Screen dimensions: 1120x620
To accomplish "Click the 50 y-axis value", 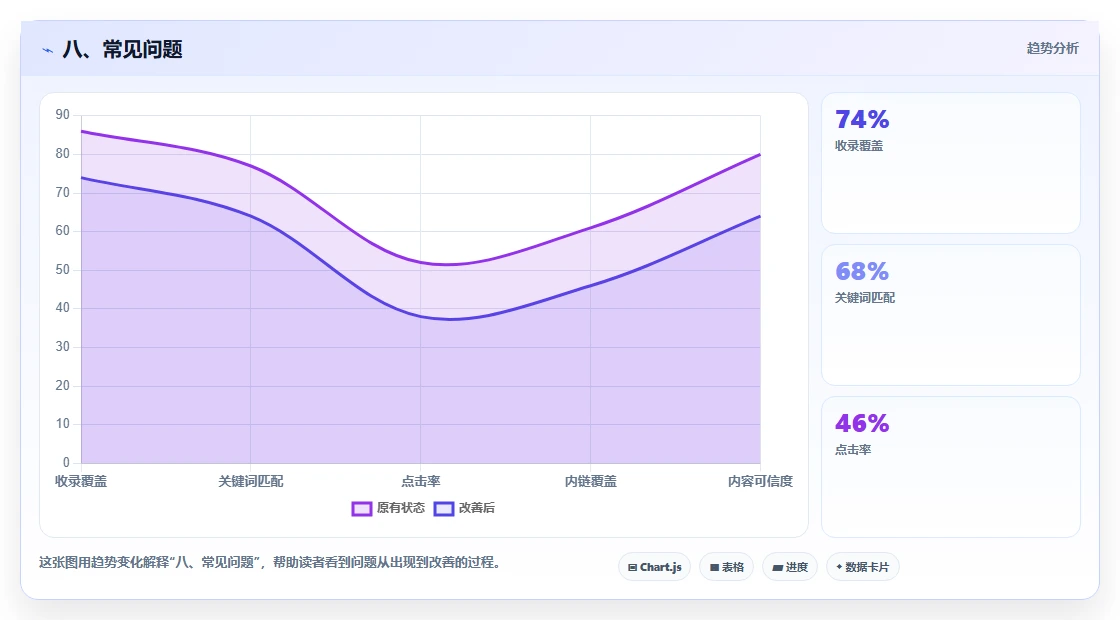I will tap(63, 270).
